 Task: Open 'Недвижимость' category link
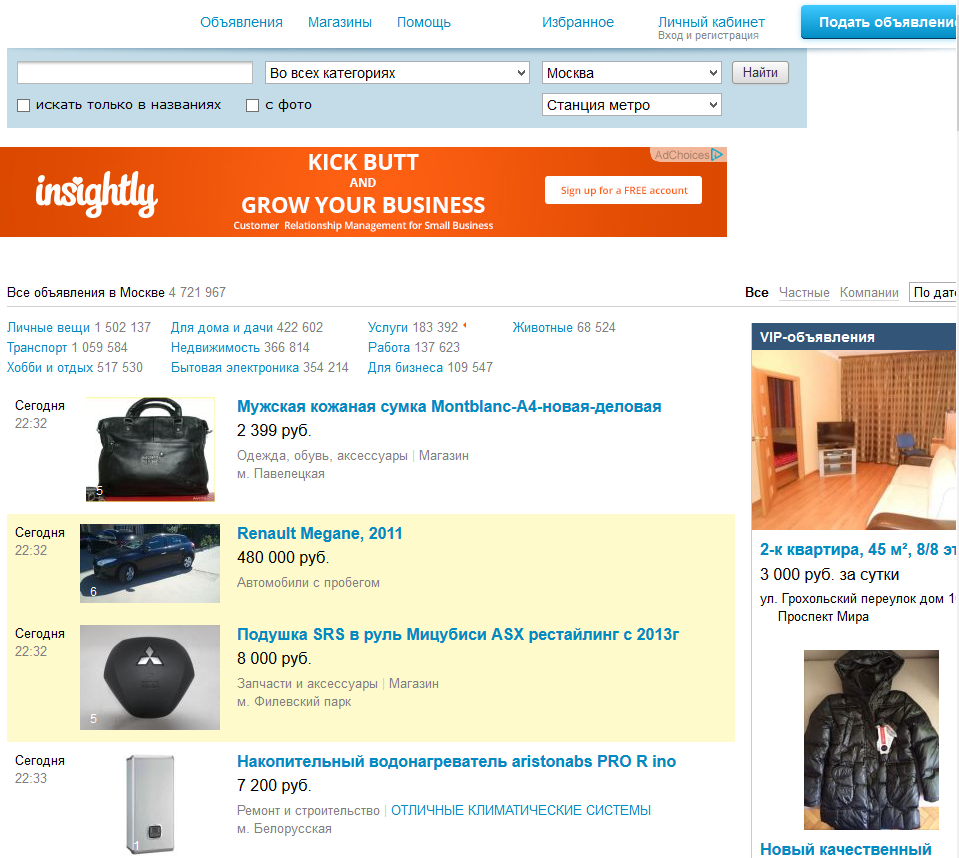pyautogui.click(x=215, y=347)
